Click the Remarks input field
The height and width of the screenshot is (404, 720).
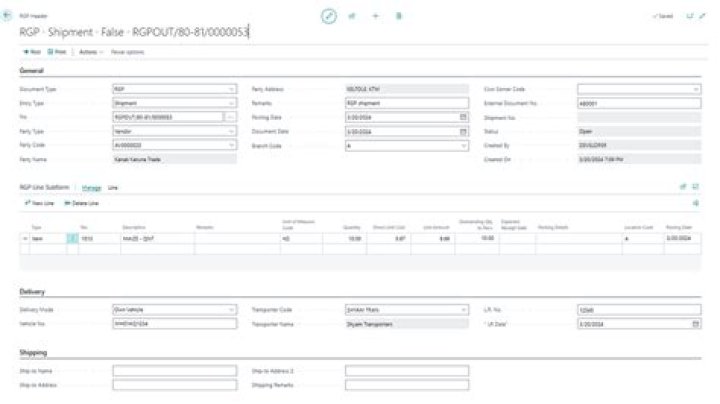coord(407,103)
